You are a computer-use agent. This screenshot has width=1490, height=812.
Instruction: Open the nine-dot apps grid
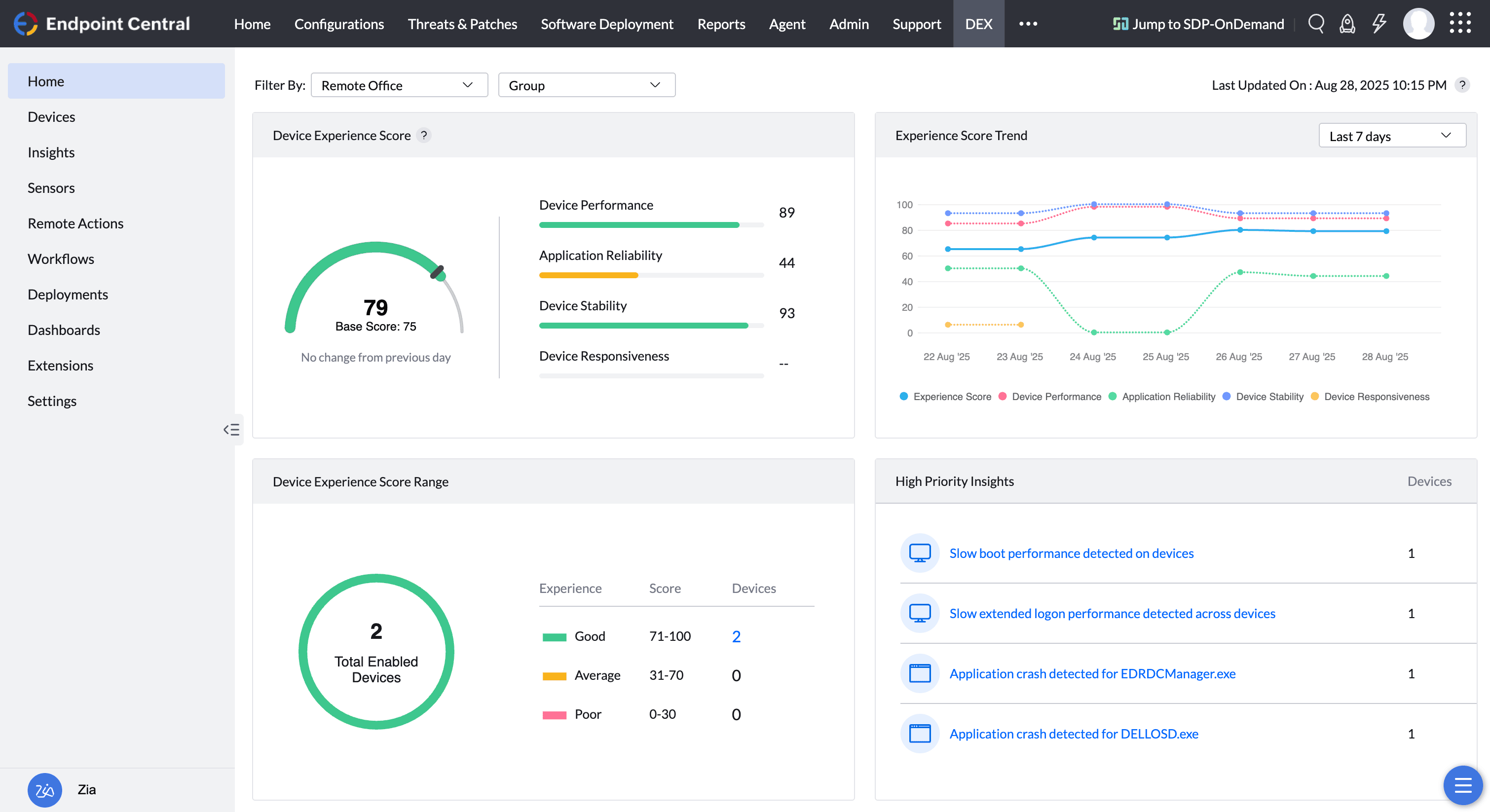(x=1460, y=24)
